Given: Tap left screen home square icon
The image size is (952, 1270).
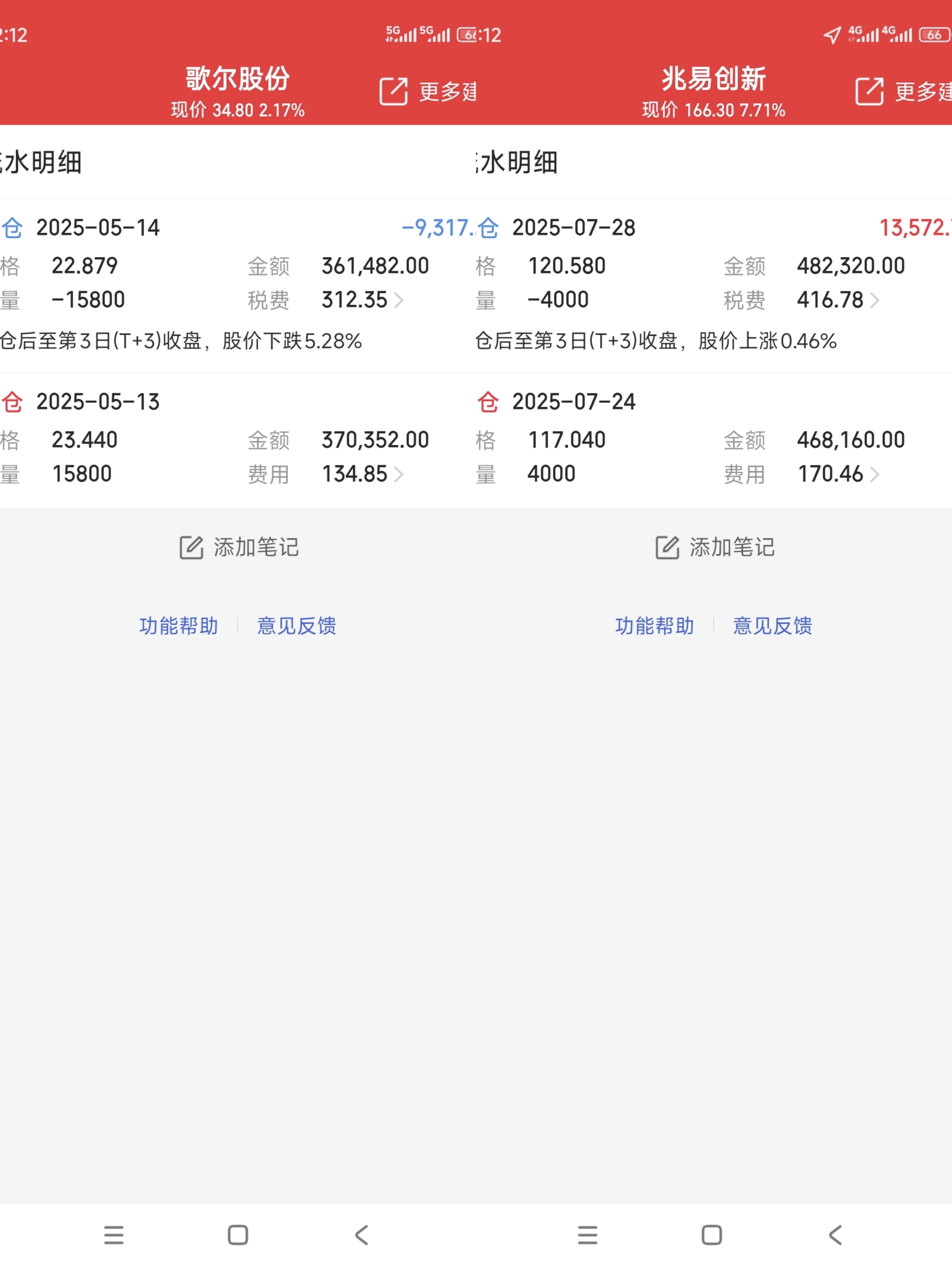Looking at the screenshot, I should coord(238,1235).
